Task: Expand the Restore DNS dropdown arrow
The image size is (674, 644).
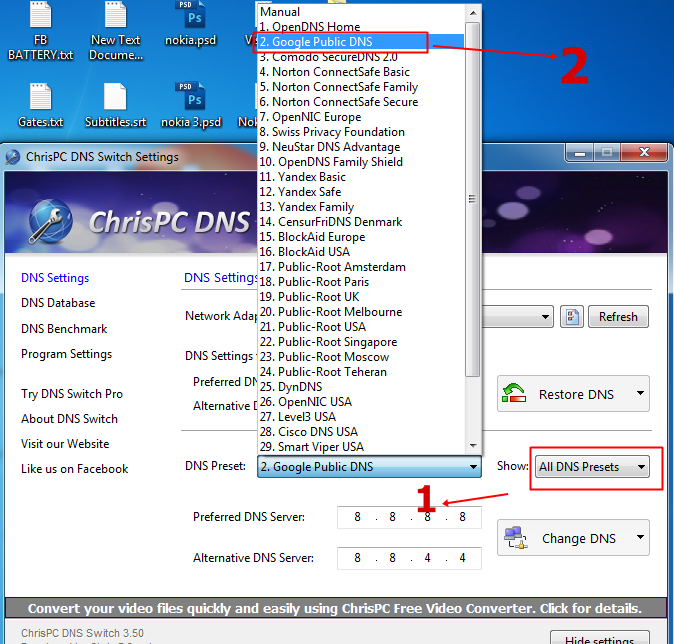Action: pyautogui.click(x=640, y=393)
